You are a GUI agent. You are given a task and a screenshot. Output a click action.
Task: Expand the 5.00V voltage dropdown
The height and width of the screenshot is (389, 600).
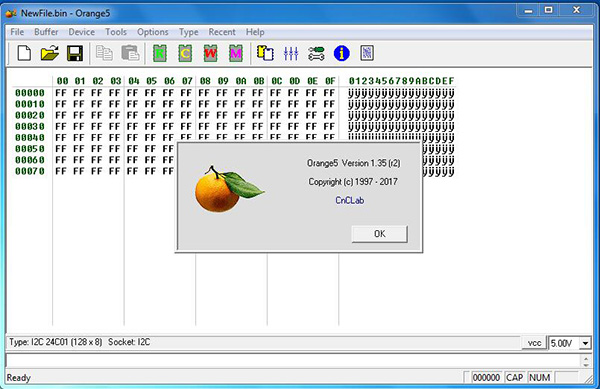point(585,343)
